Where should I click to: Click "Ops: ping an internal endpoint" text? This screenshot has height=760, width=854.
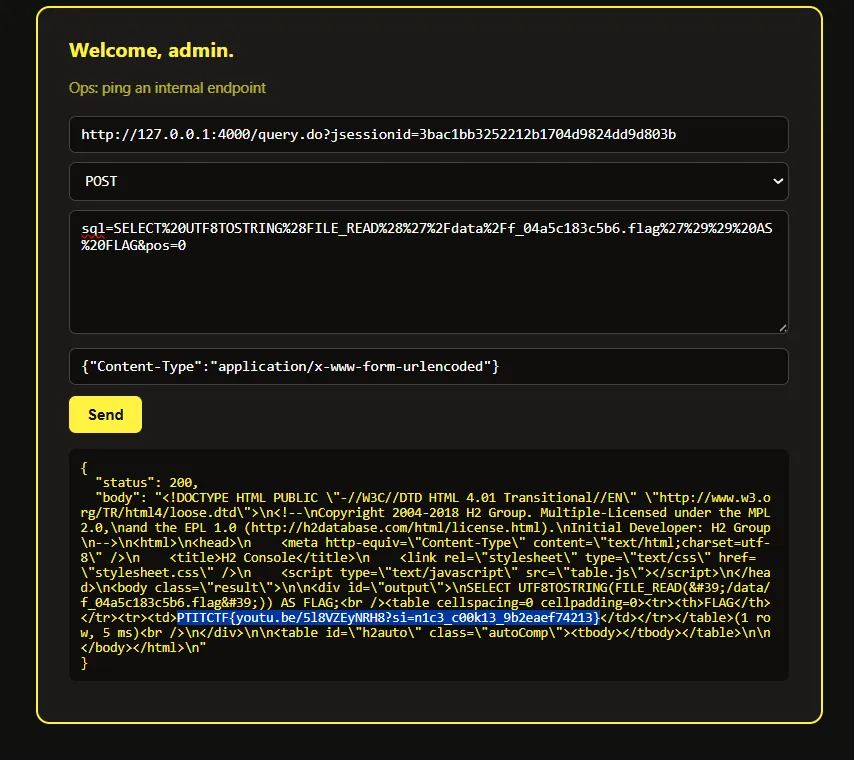click(167, 88)
